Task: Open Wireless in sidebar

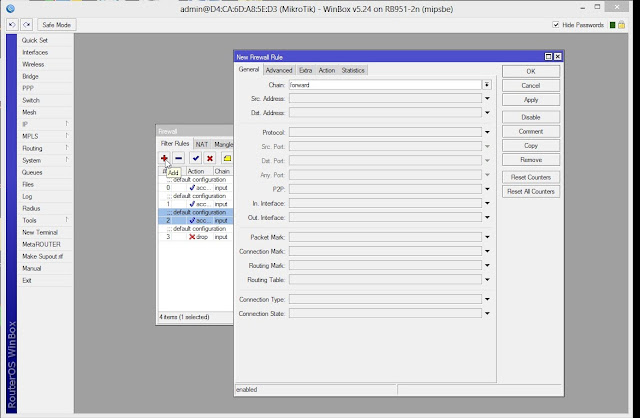Action: (33, 64)
